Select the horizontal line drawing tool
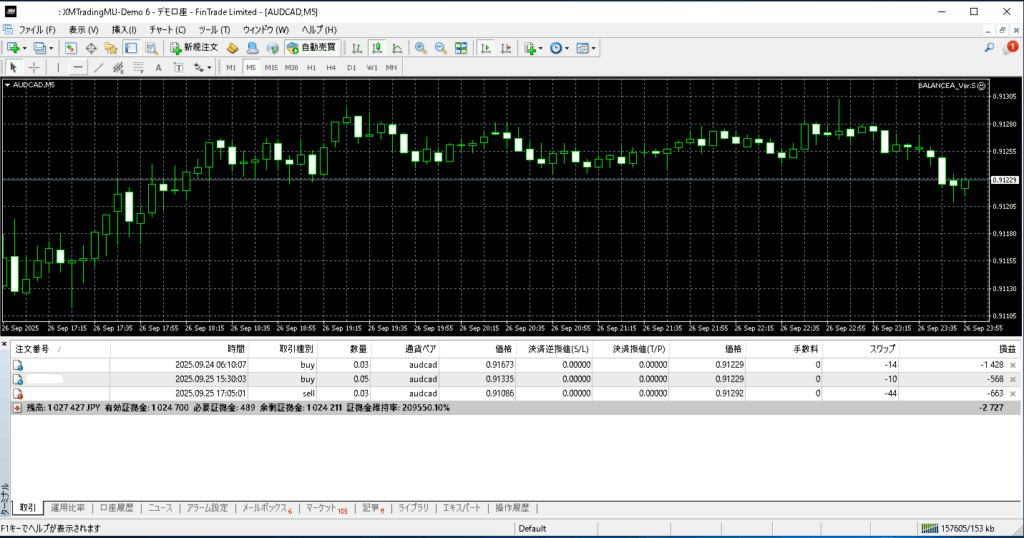Screen dimensions: 1024x538 (78, 67)
